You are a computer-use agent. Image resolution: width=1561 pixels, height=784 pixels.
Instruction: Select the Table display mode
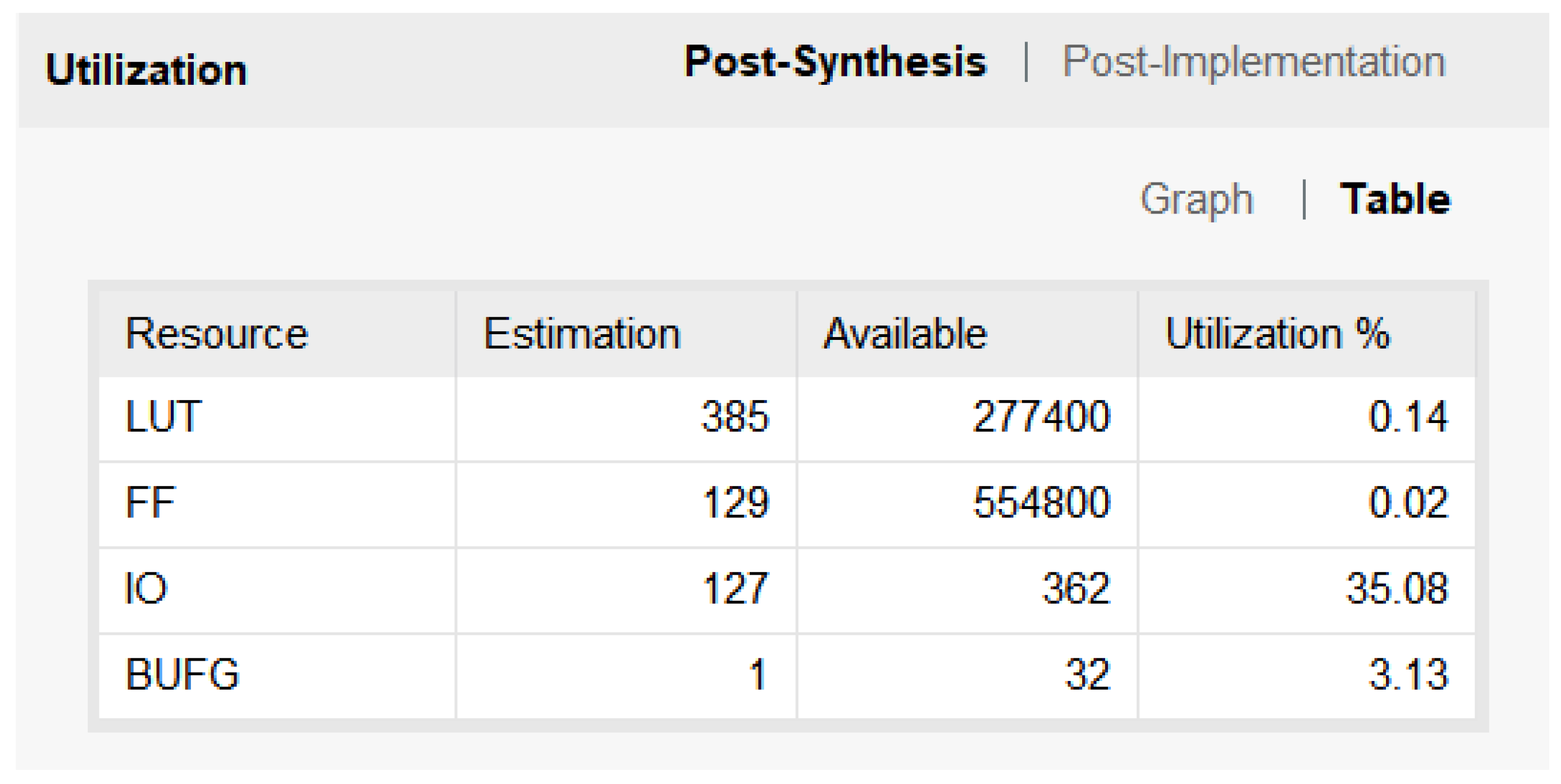click(1394, 199)
